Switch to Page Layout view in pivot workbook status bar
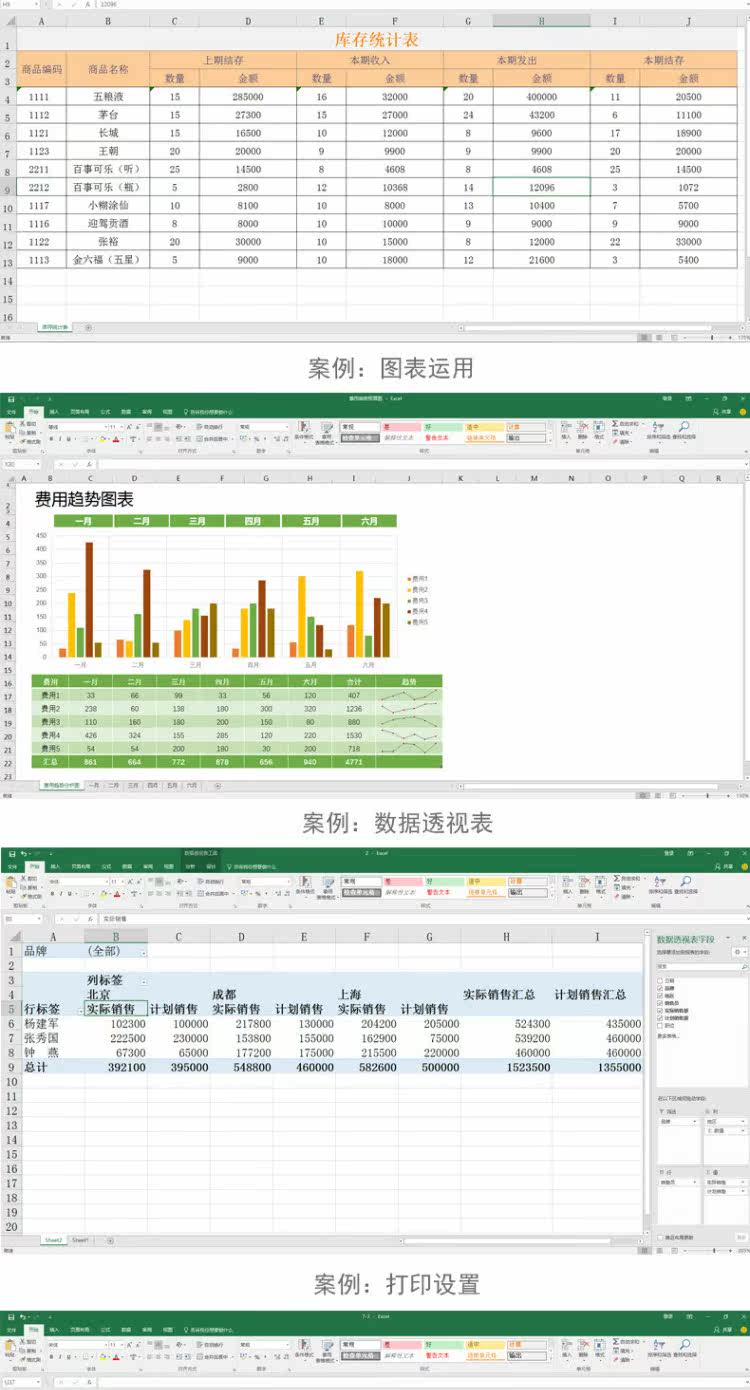This screenshot has width=750, height=1390. coord(659,1250)
